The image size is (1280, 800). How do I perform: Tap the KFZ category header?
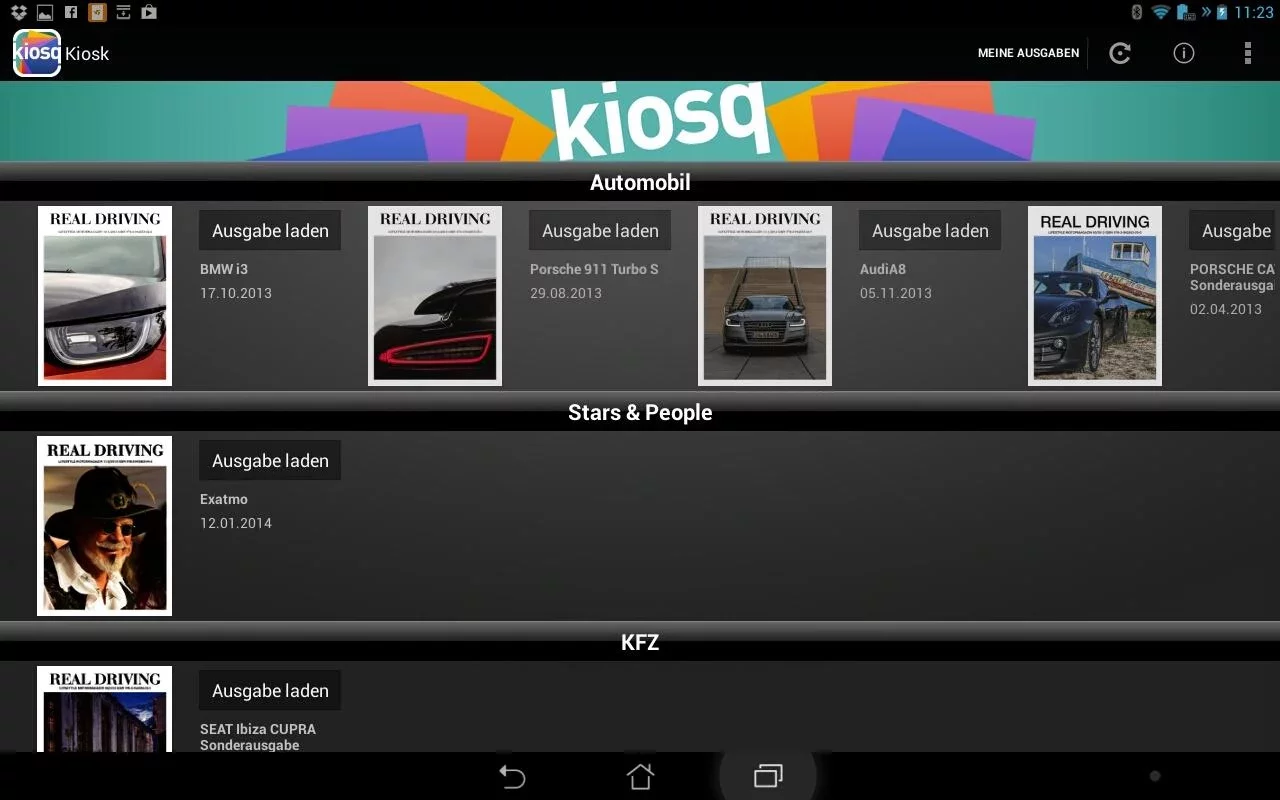[x=640, y=643]
